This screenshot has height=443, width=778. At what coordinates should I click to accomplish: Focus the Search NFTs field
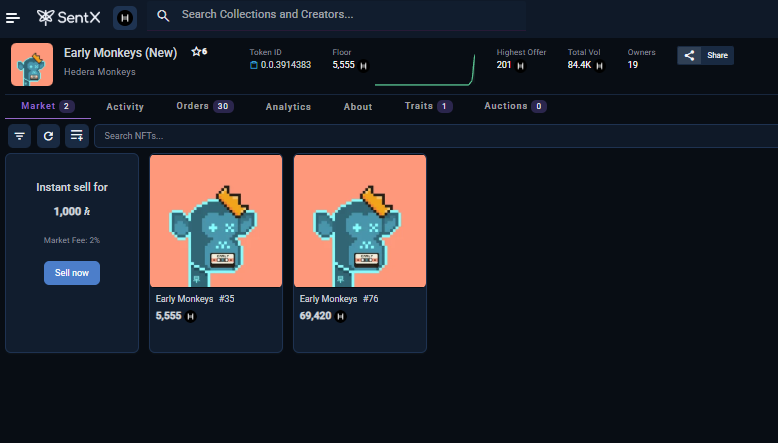[436, 136]
